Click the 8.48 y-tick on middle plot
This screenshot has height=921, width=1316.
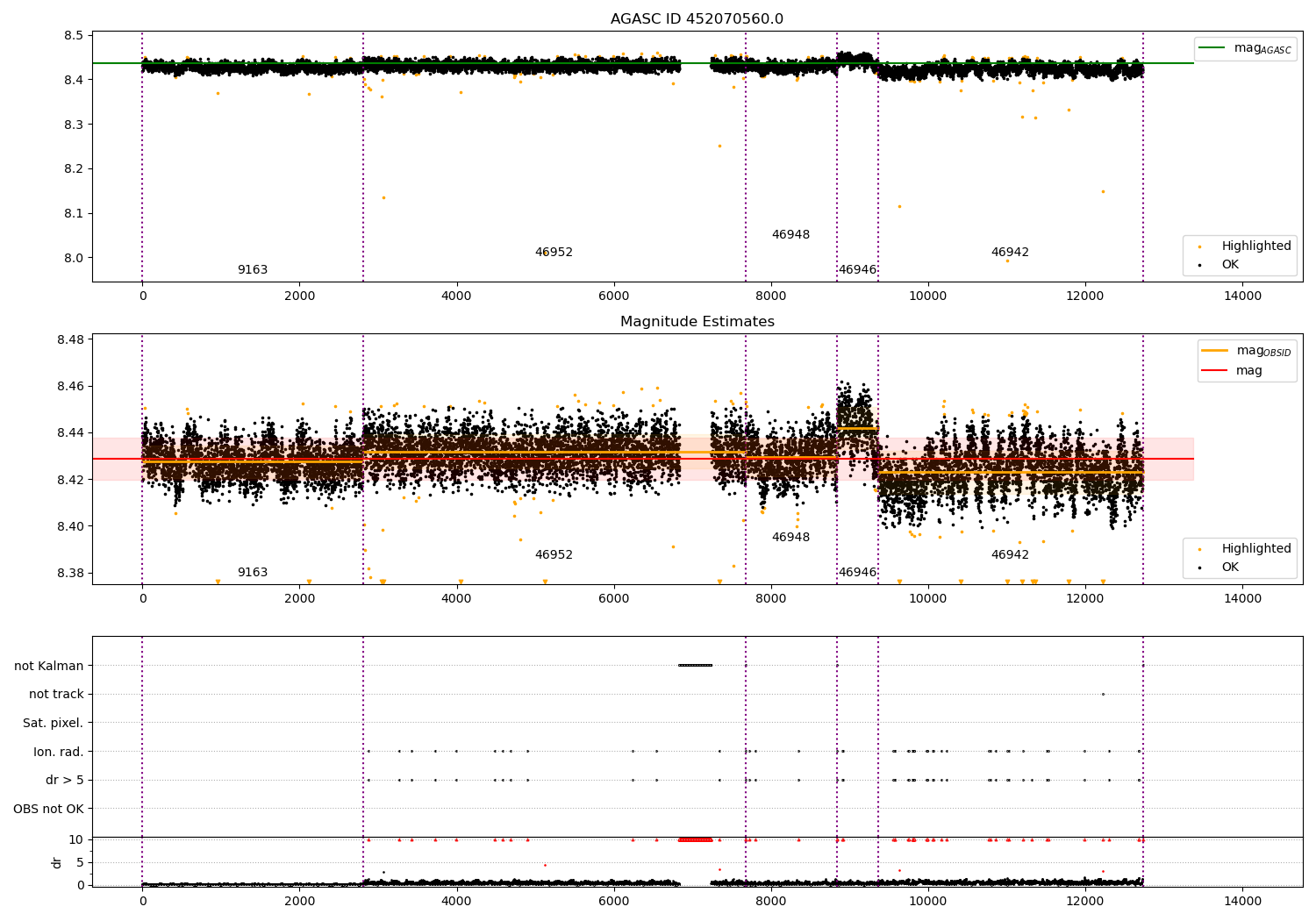click(x=70, y=339)
